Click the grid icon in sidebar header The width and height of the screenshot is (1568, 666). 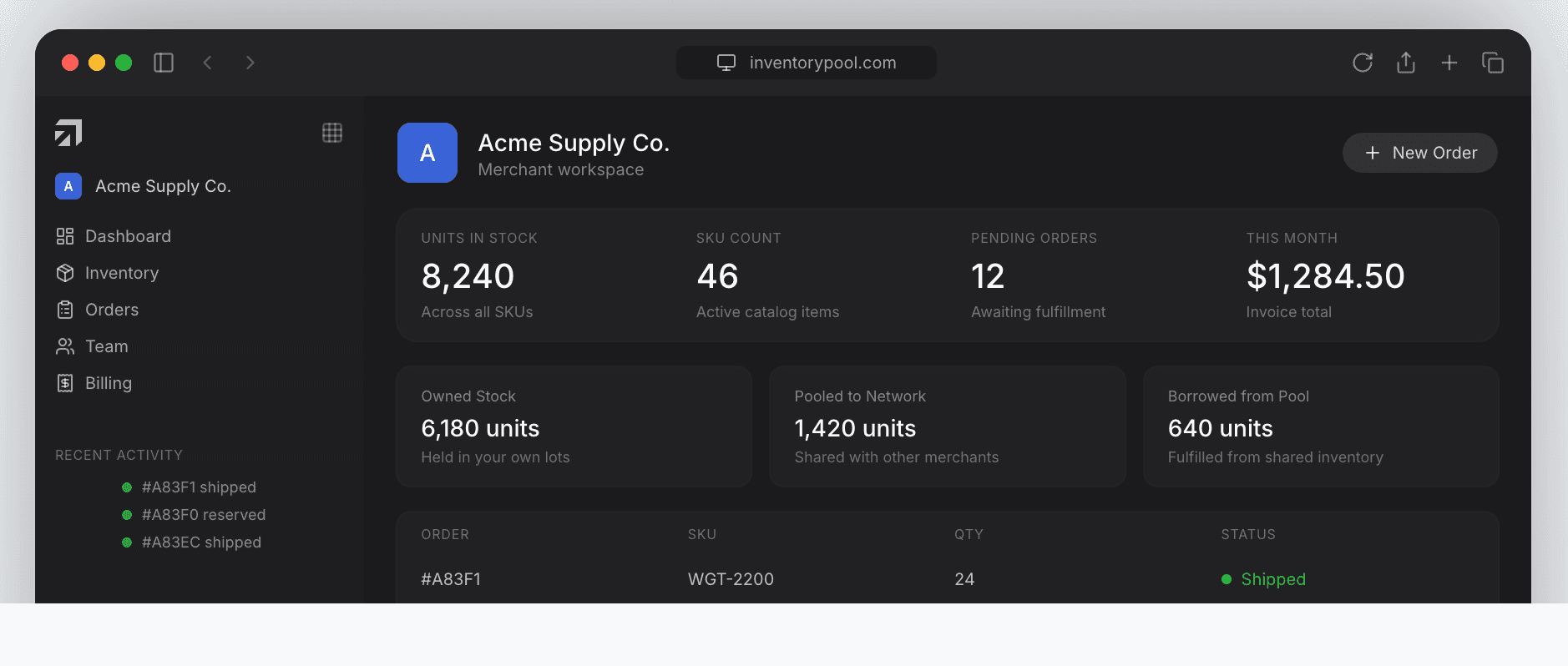[x=332, y=133]
